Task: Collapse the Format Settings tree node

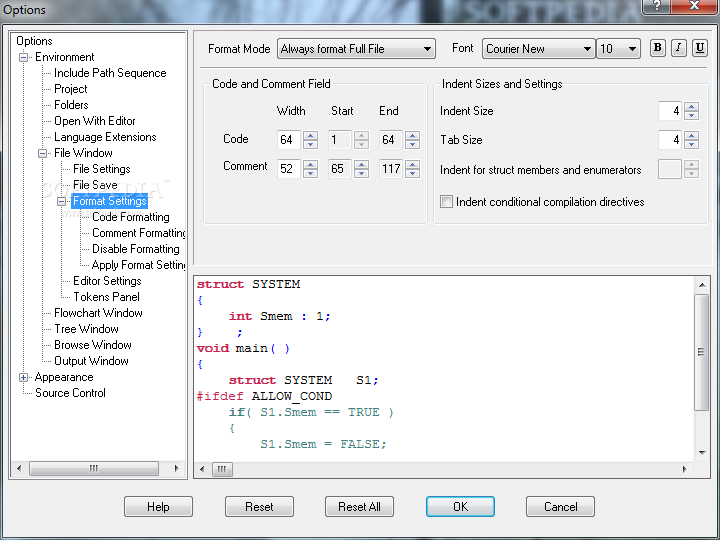Action: click(61, 202)
